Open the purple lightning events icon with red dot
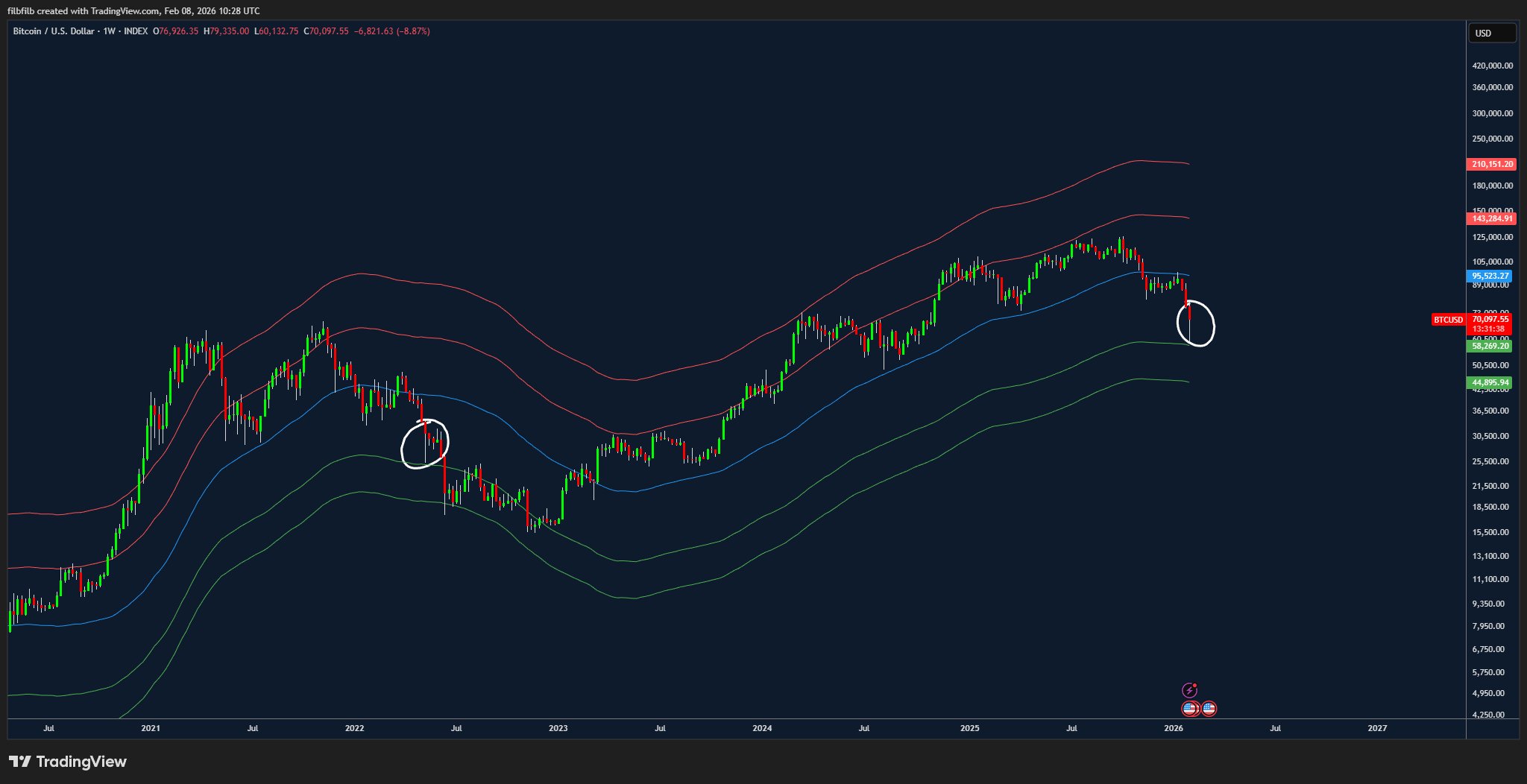The height and width of the screenshot is (784, 1527). tap(1191, 689)
